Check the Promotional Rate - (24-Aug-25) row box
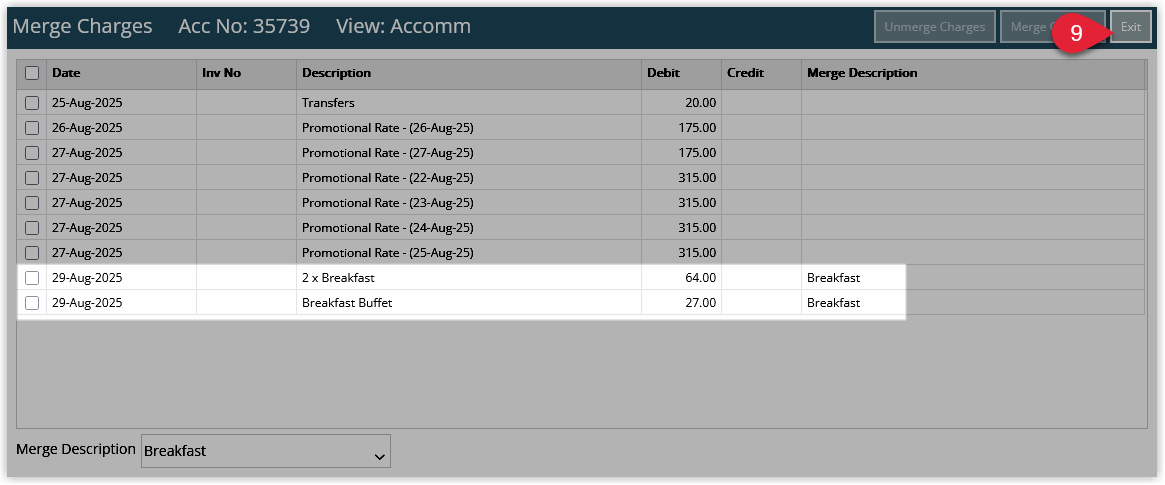This screenshot has width=1165, height=485. tap(32, 228)
